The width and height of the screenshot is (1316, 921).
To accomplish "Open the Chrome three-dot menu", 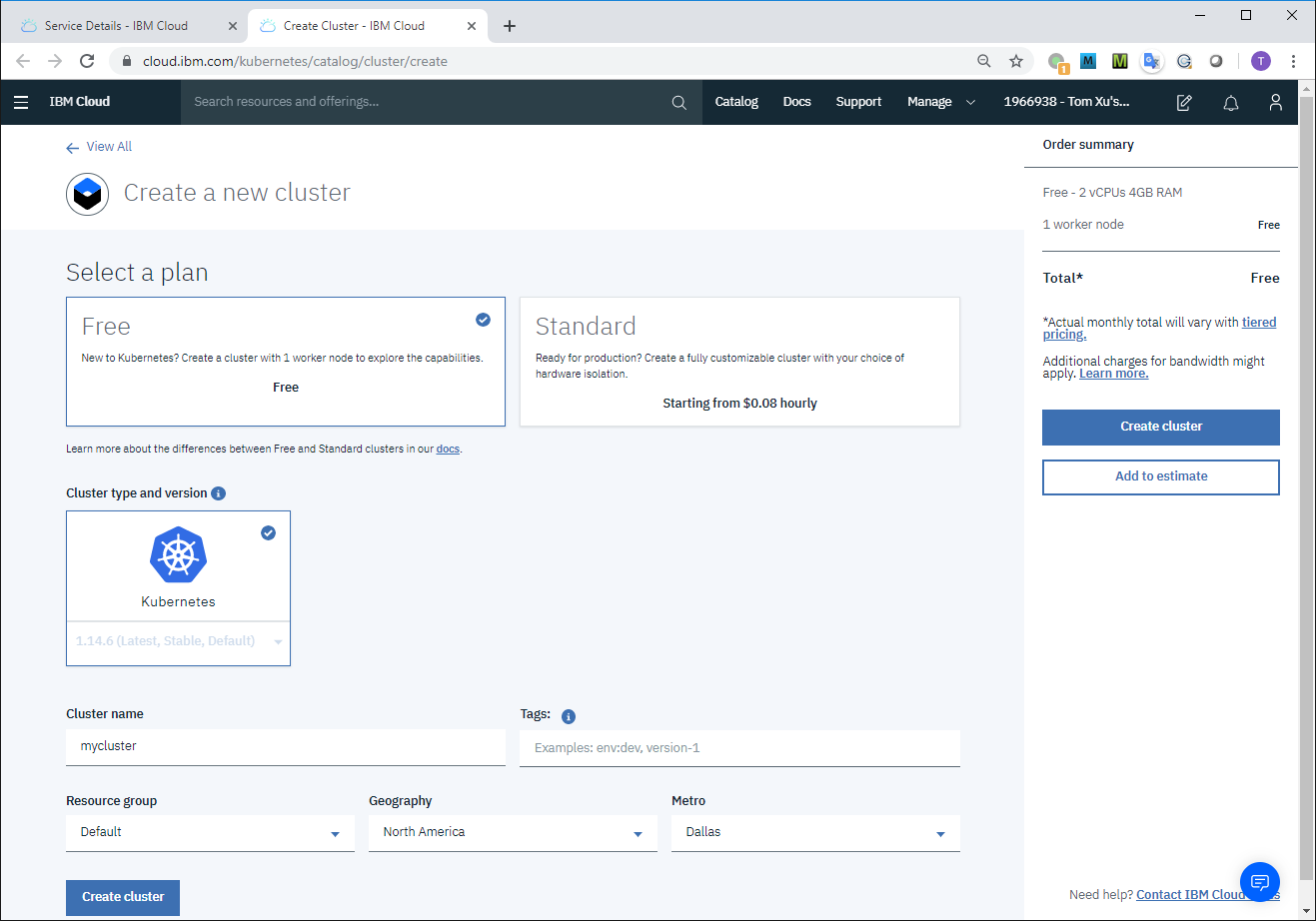I will [1293, 61].
